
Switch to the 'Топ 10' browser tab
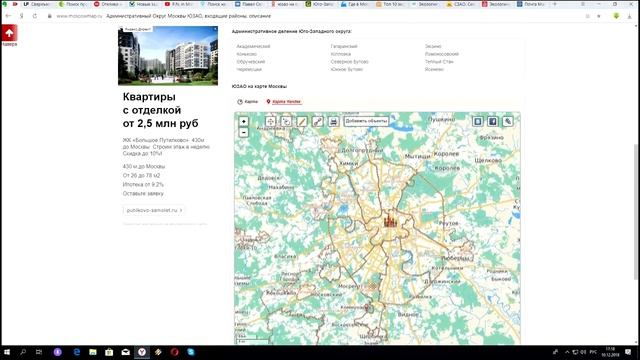(x=391, y=4)
